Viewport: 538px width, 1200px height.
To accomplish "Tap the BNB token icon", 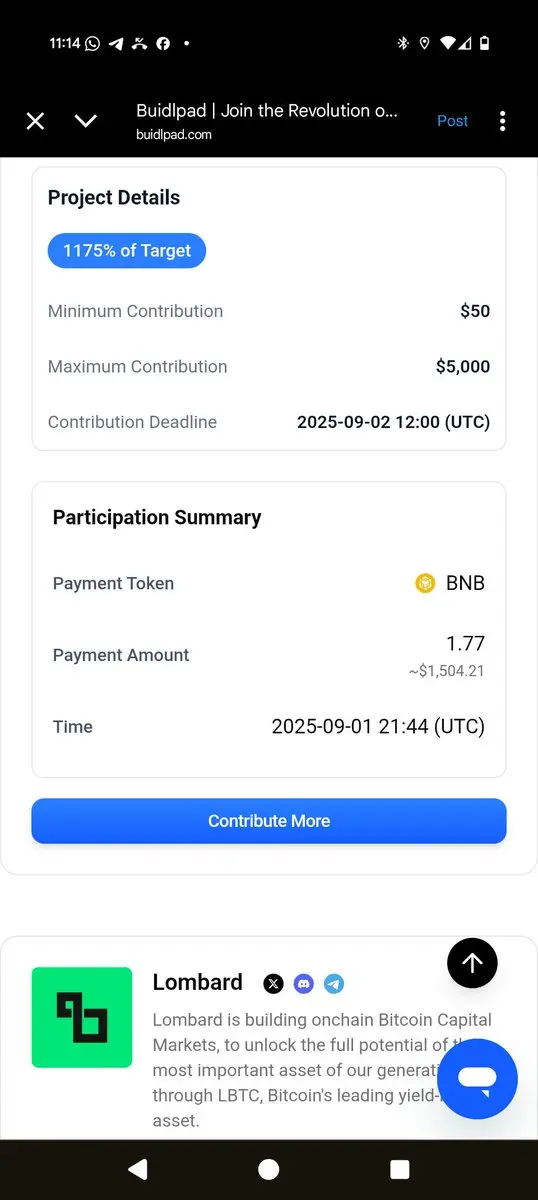I will [425, 583].
